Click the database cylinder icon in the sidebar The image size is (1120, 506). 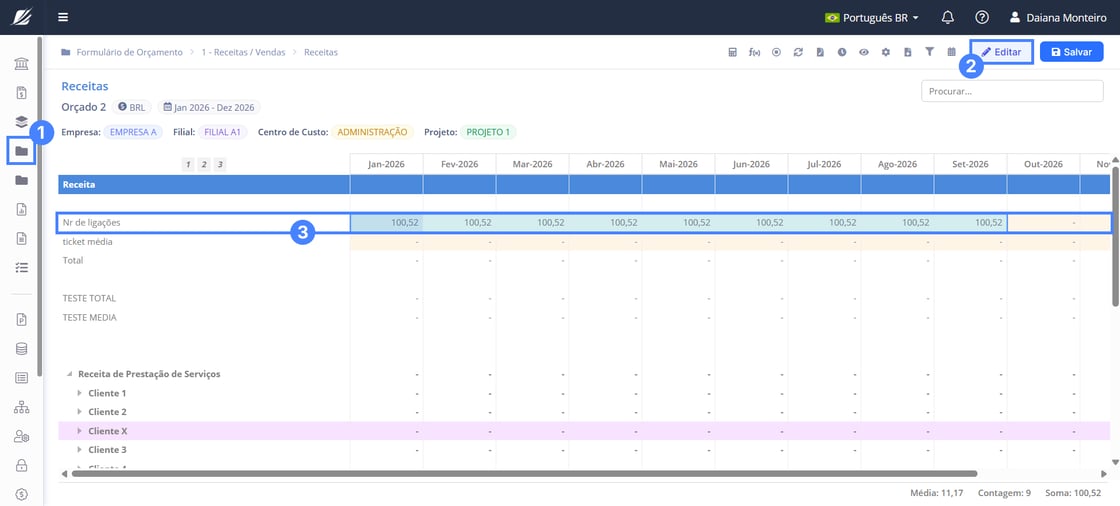[x=21, y=349]
